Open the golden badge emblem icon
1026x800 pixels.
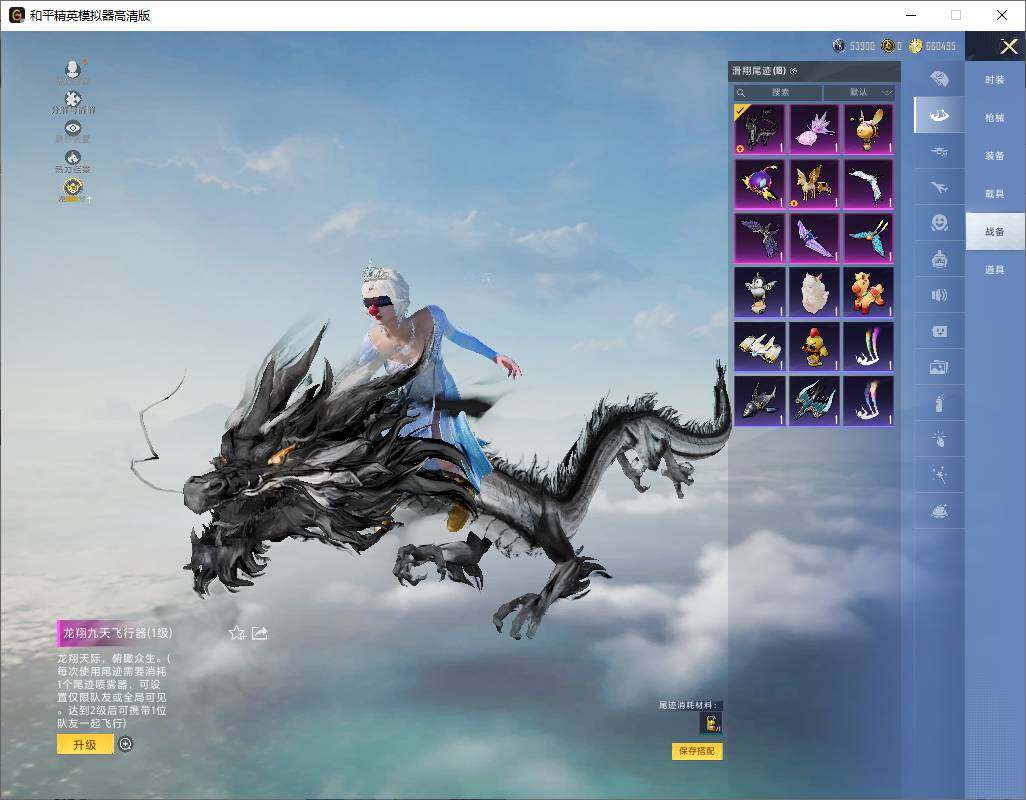[73, 188]
